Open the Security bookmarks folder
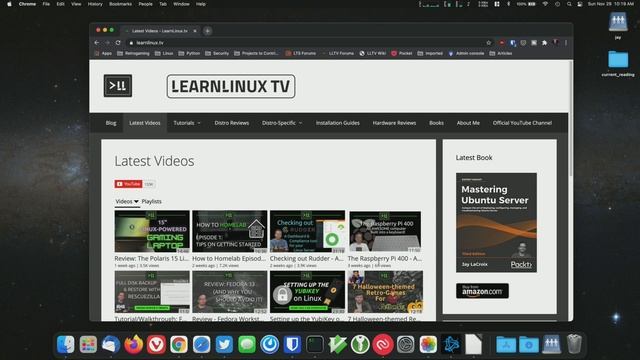Screen dimensions: 640x360 (x=217, y=53)
